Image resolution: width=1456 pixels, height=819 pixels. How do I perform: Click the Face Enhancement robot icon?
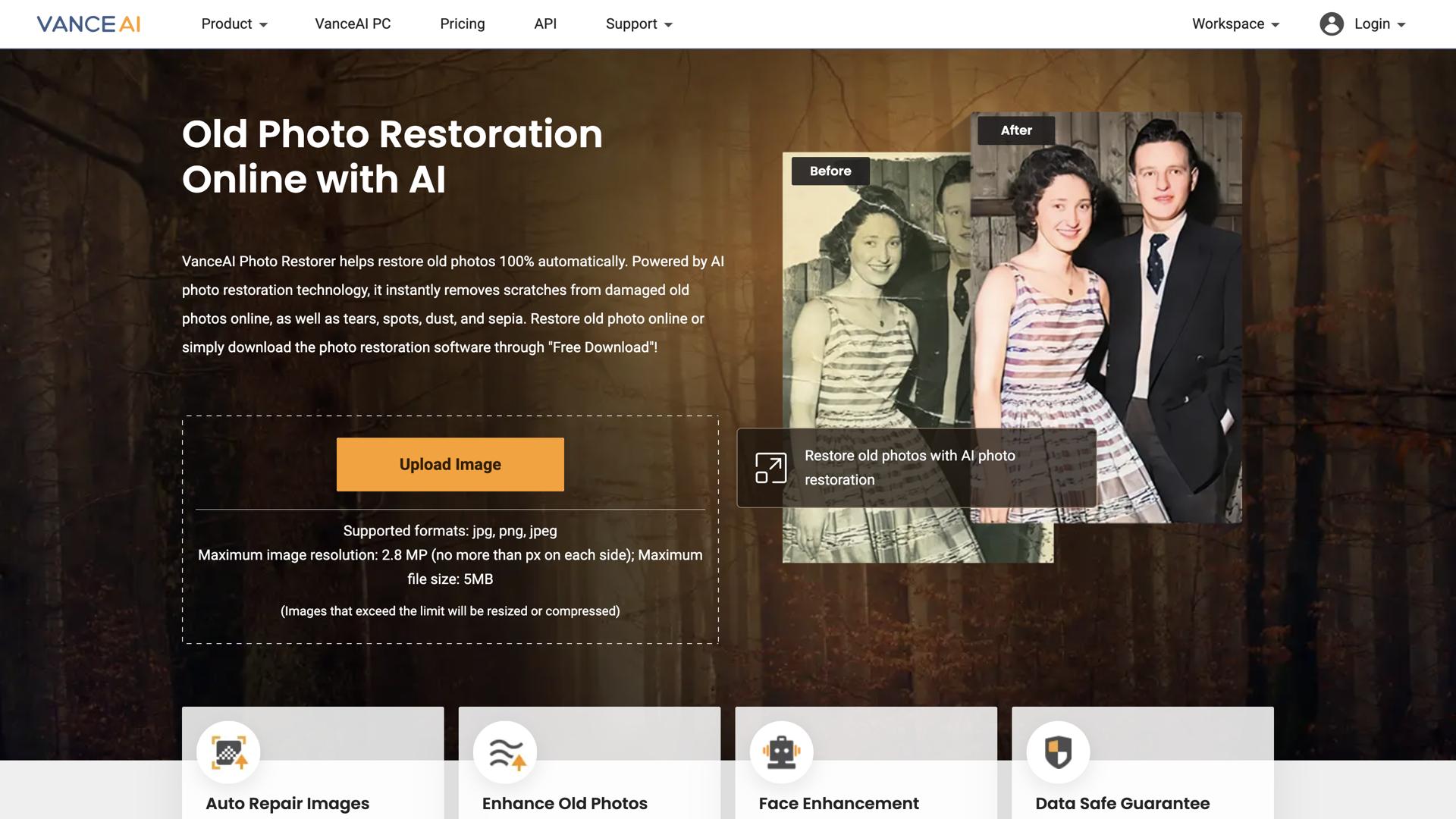tap(781, 752)
